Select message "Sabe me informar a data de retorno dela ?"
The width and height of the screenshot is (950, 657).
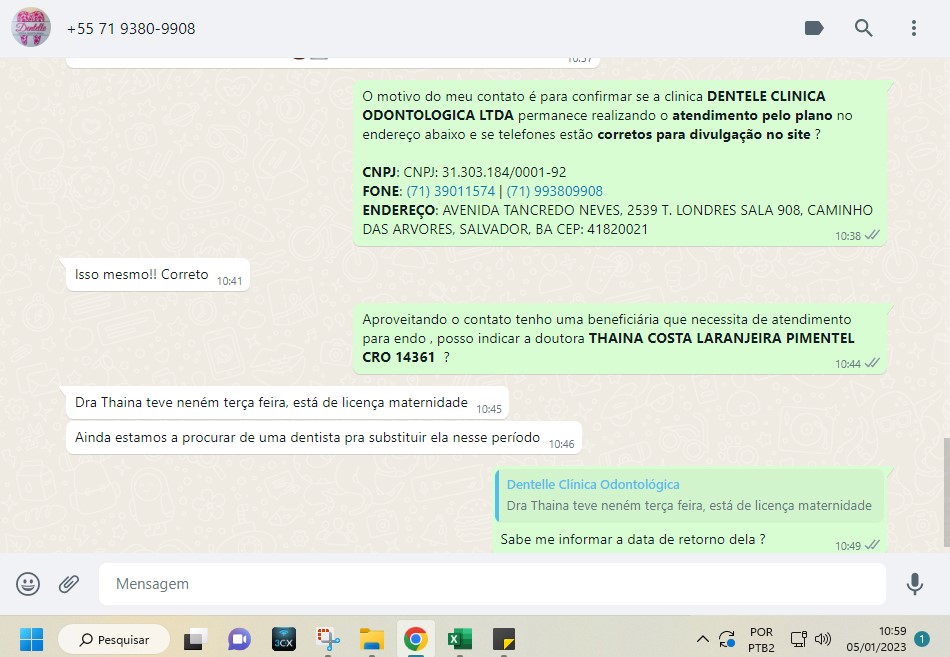tap(633, 539)
